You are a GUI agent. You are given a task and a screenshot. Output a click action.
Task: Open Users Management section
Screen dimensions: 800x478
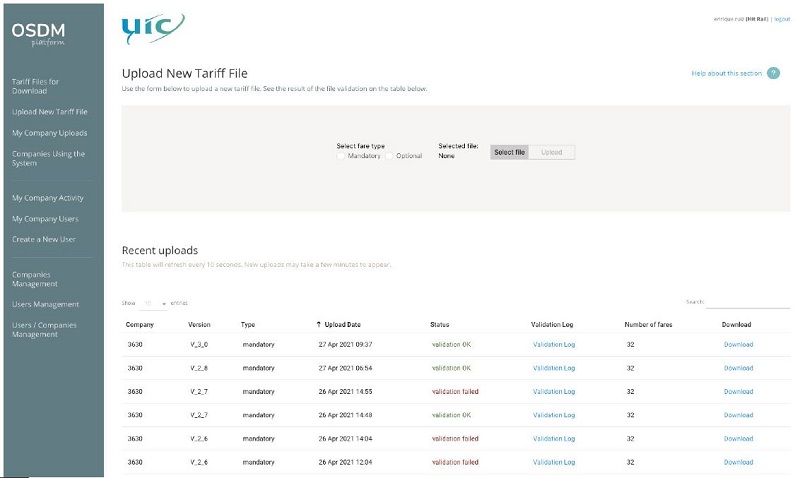(45, 304)
